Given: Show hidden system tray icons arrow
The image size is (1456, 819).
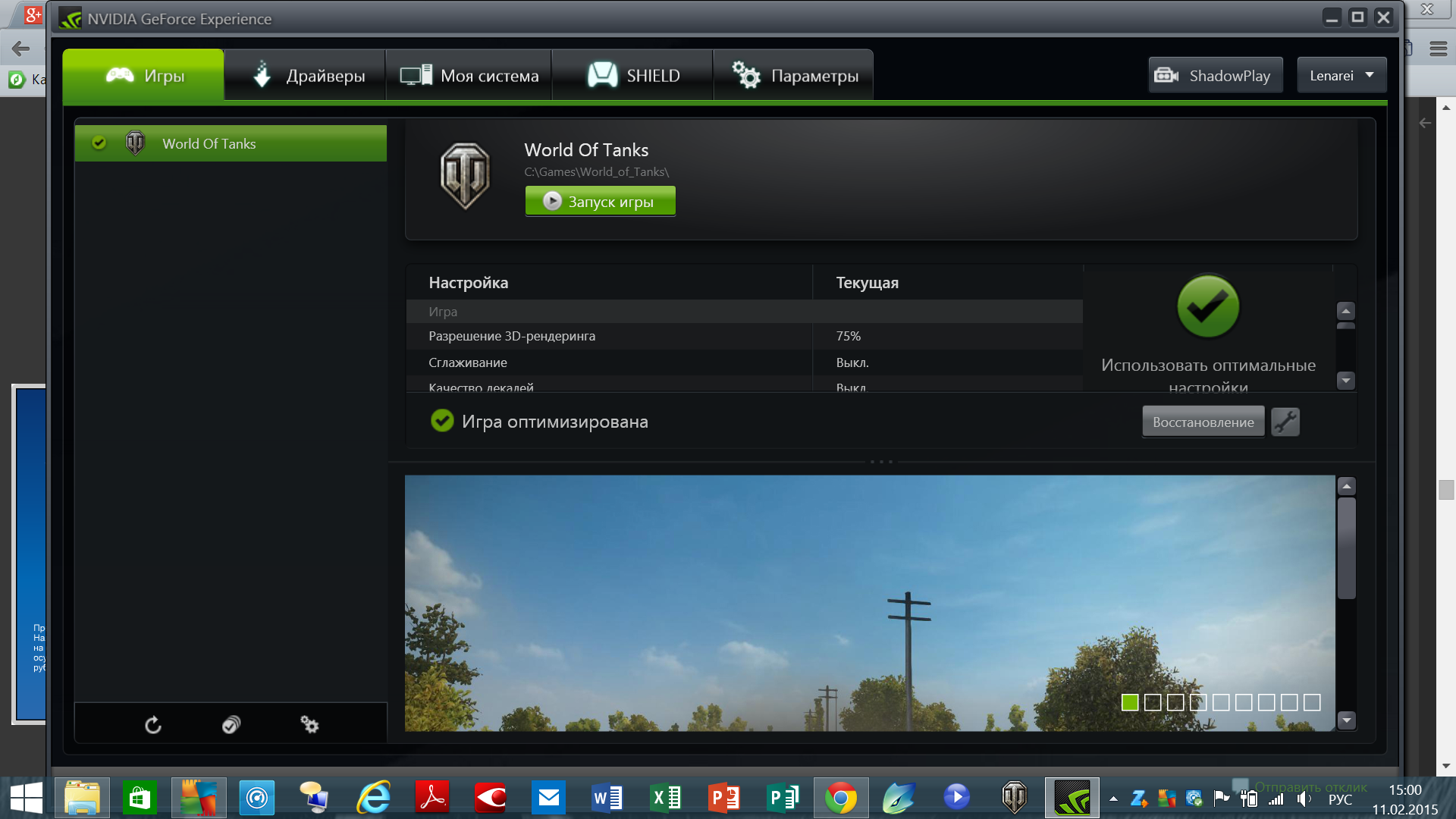Looking at the screenshot, I should [x=1113, y=799].
